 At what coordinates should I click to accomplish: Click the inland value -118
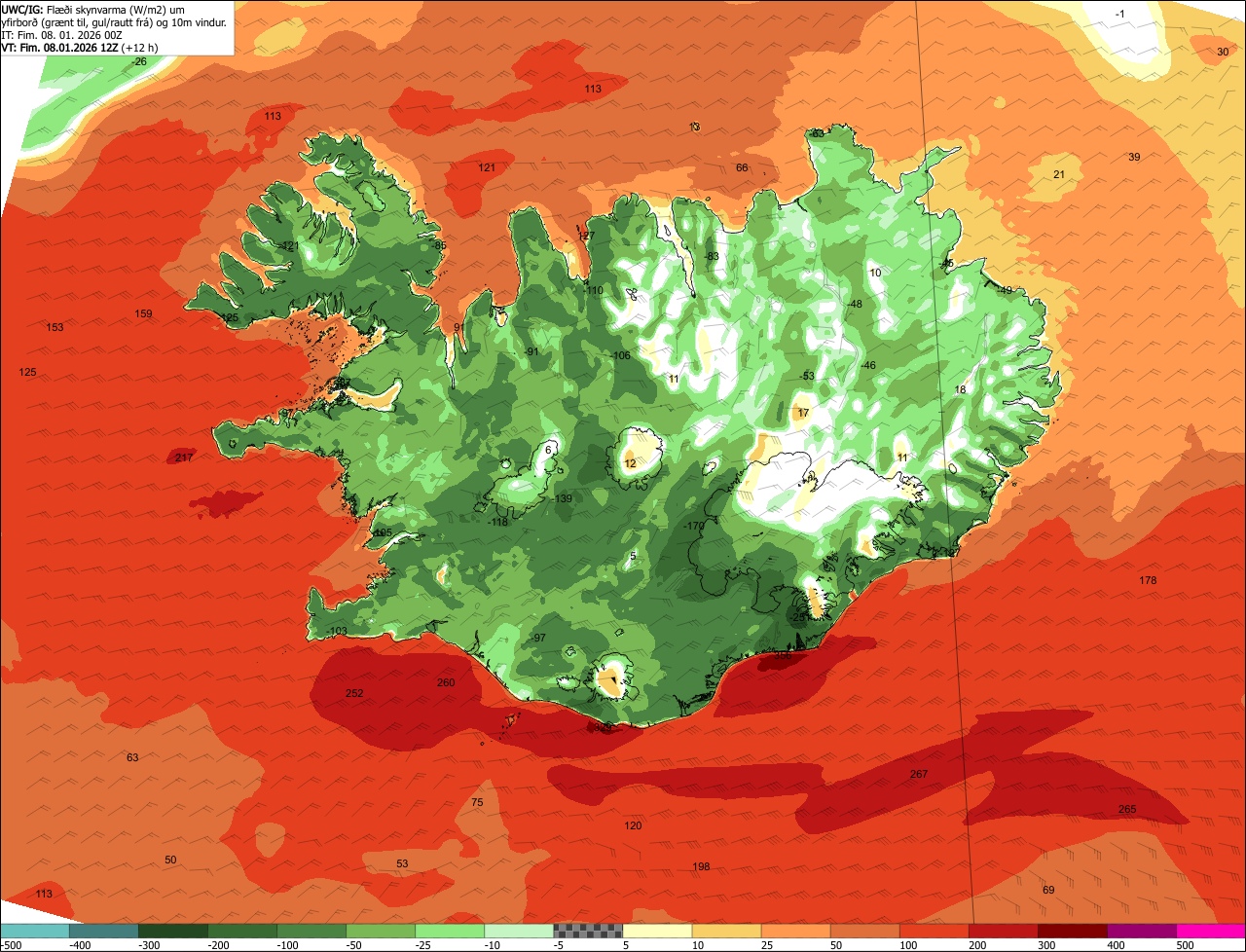(x=497, y=522)
